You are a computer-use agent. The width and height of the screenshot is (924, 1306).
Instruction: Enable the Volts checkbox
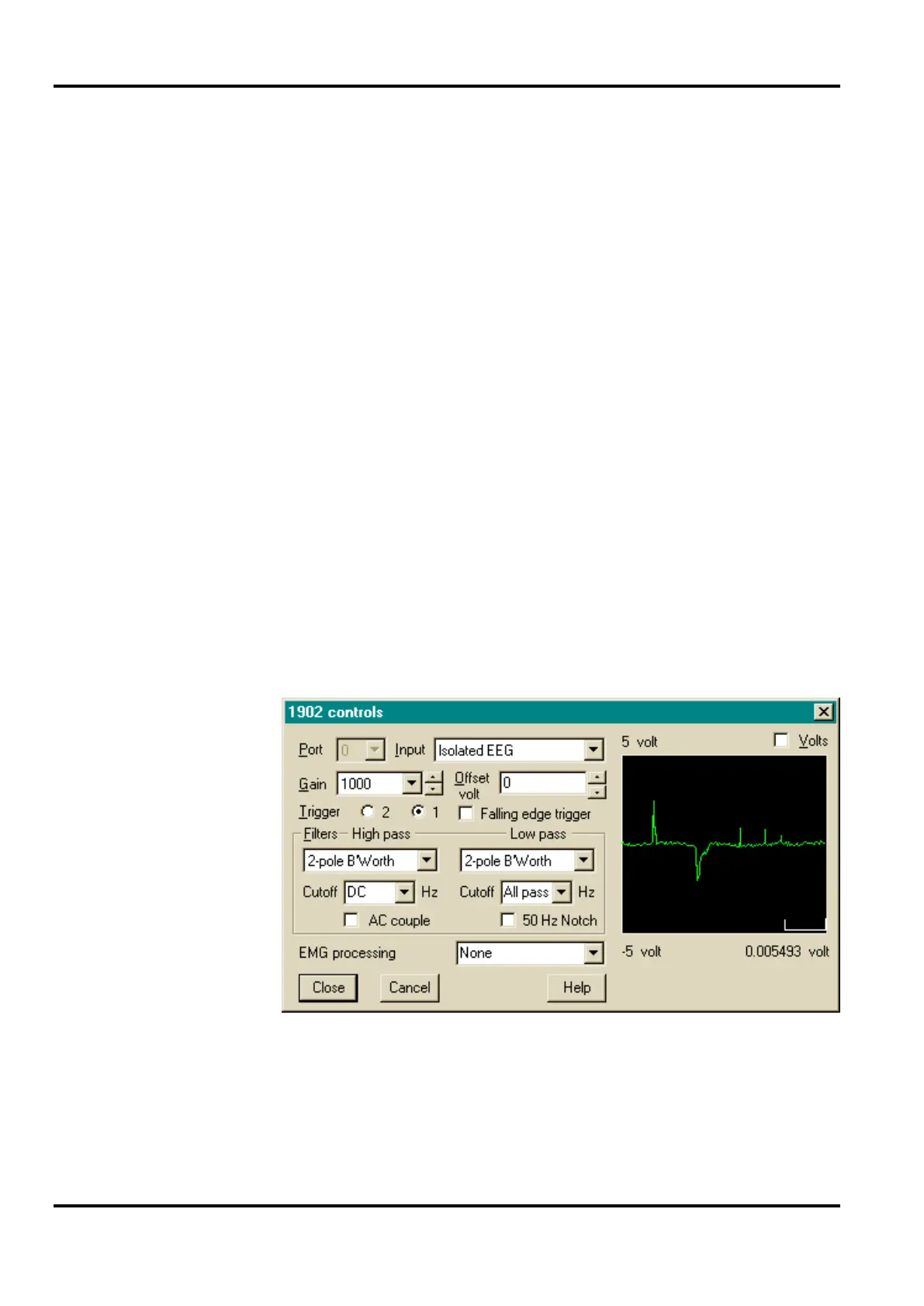pyautogui.click(x=781, y=740)
